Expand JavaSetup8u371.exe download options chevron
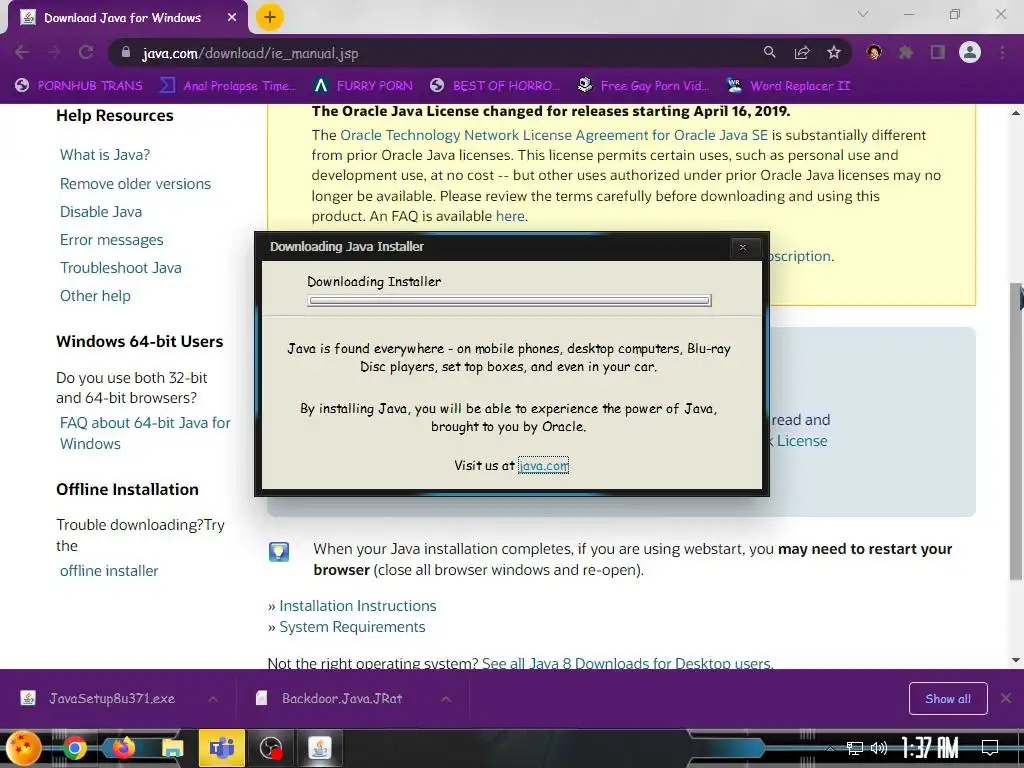This screenshot has width=1024, height=768. click(213, 699)
